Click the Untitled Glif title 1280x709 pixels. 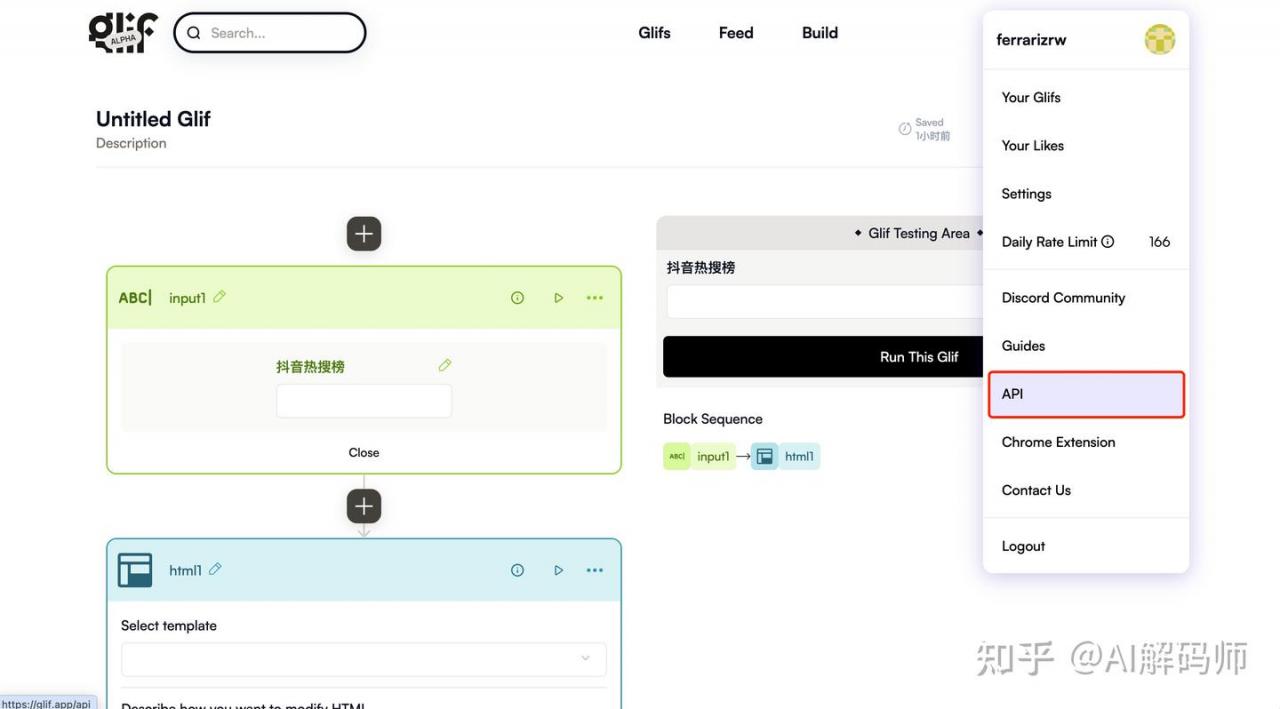pos(153,119)
